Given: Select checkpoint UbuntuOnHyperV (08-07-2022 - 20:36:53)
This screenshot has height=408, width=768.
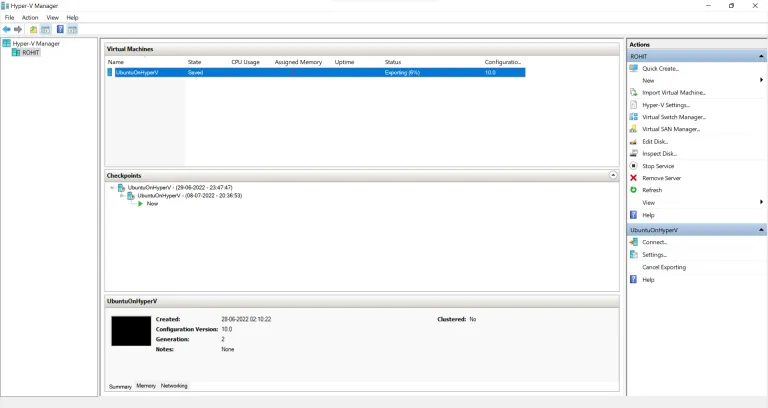Looking at the screenshot, I should tap(190, 195).
